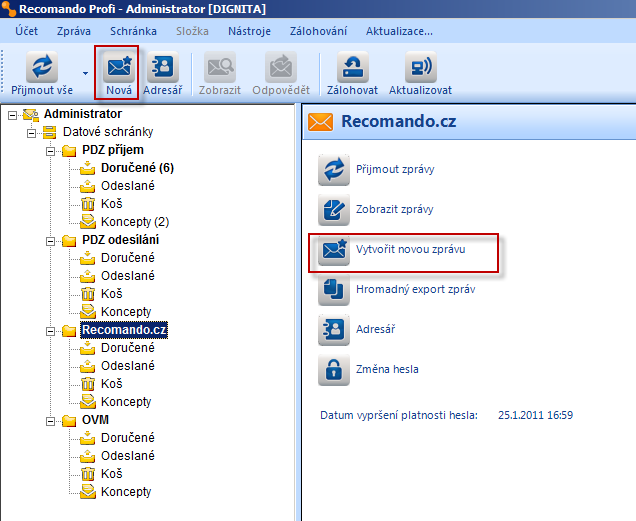
Task: Select Doručené under Recomando.cz
Action: pos(128,348)
